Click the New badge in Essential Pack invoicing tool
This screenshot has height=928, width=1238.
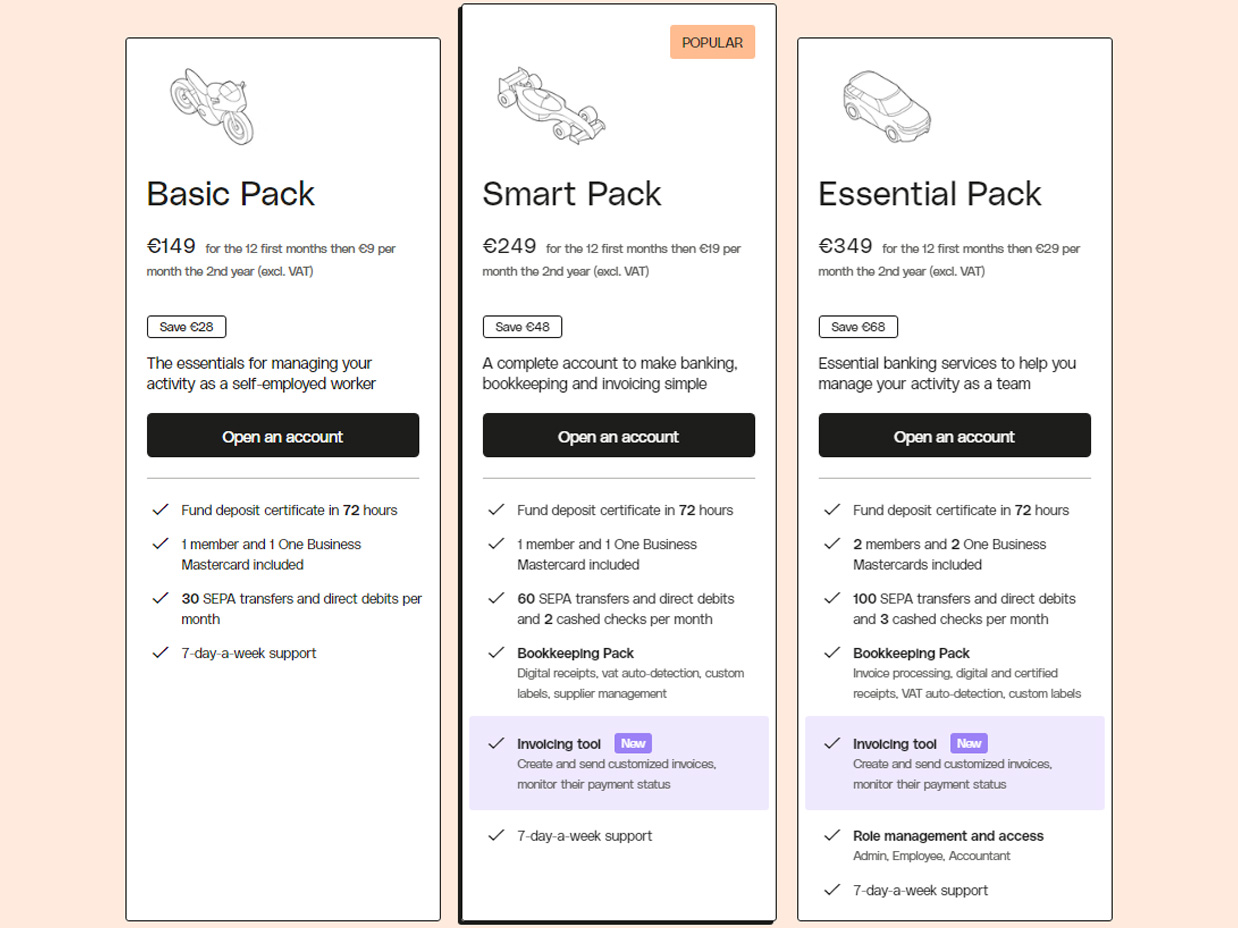pos(969,743)
